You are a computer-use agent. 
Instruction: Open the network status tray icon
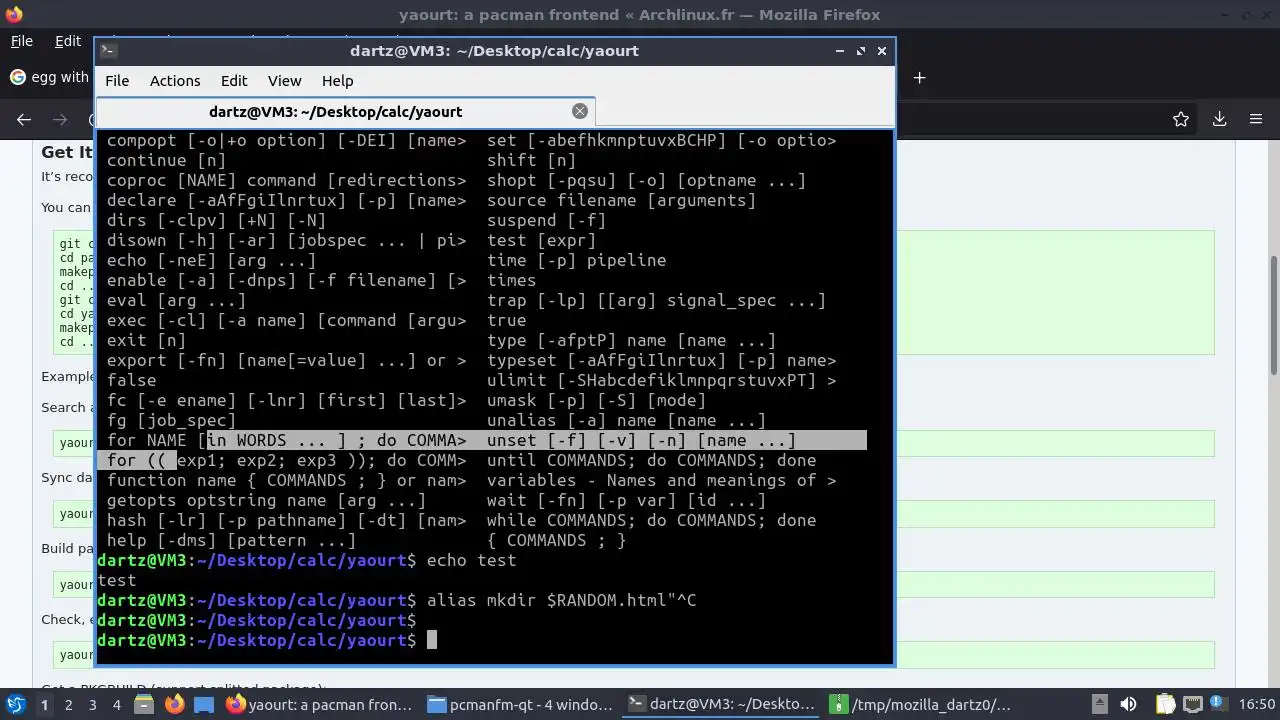pos(1193,705)
